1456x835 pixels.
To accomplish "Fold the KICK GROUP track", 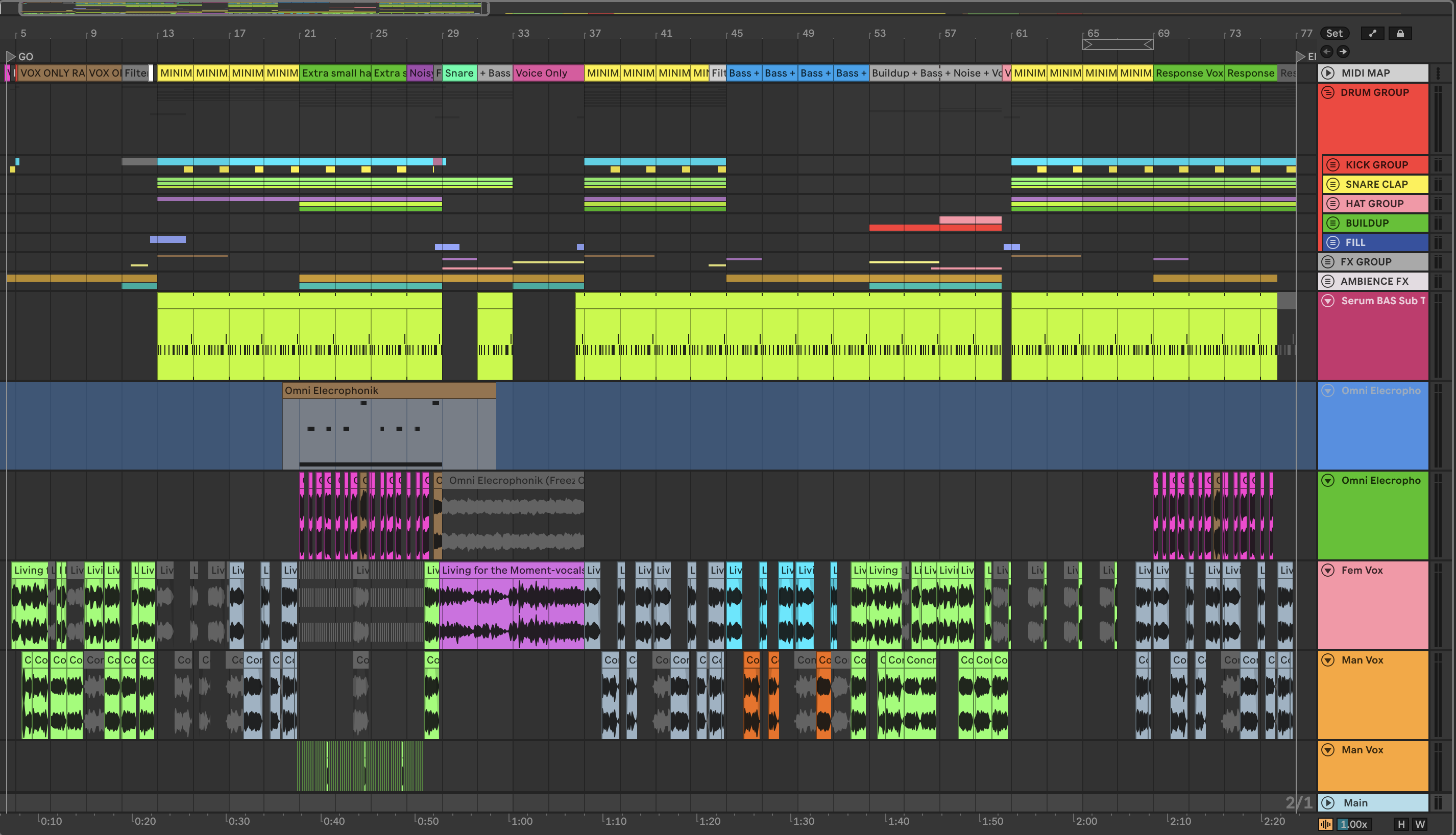I will pos(1333,165).
